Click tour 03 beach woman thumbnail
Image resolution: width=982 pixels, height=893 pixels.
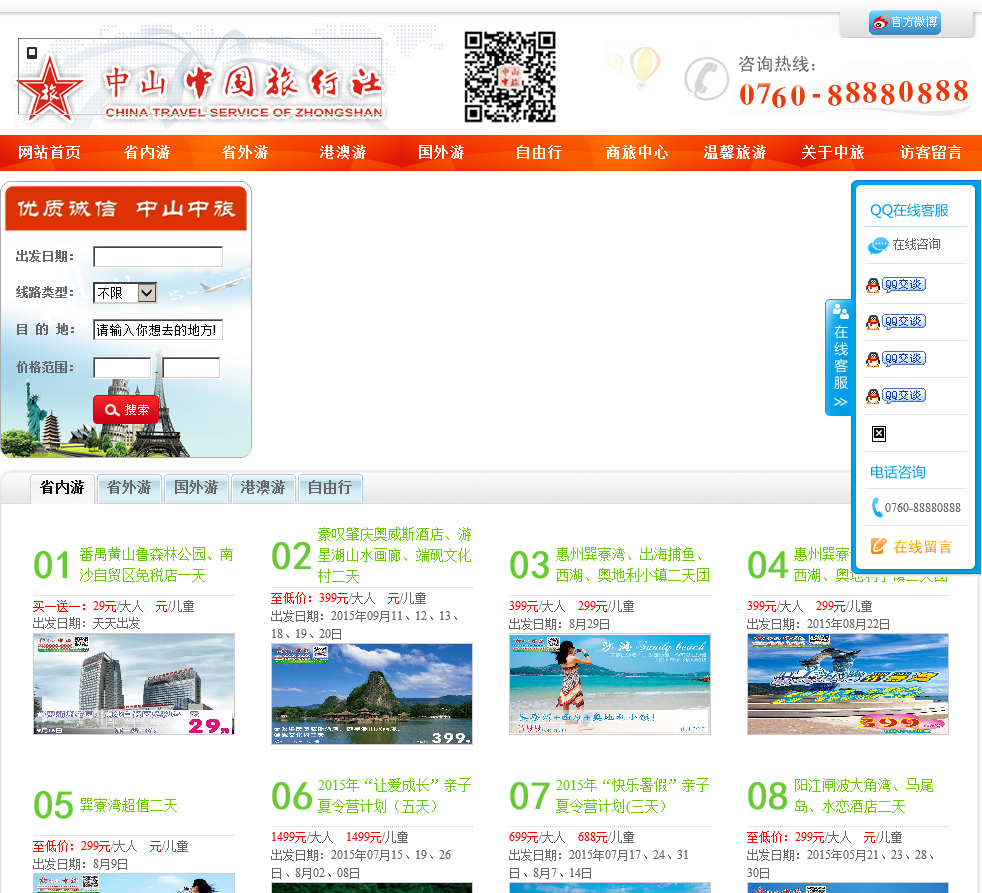[x=610, y=684]
